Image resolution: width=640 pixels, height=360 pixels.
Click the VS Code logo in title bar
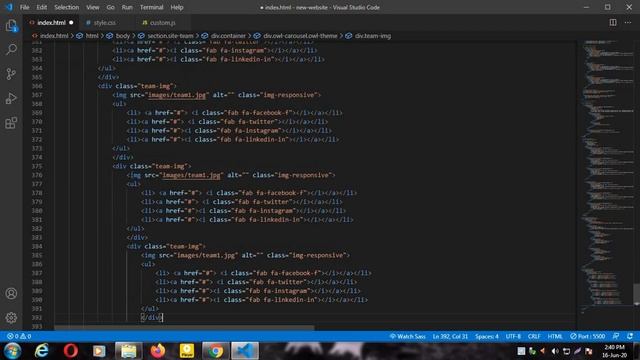coord(9,7)
